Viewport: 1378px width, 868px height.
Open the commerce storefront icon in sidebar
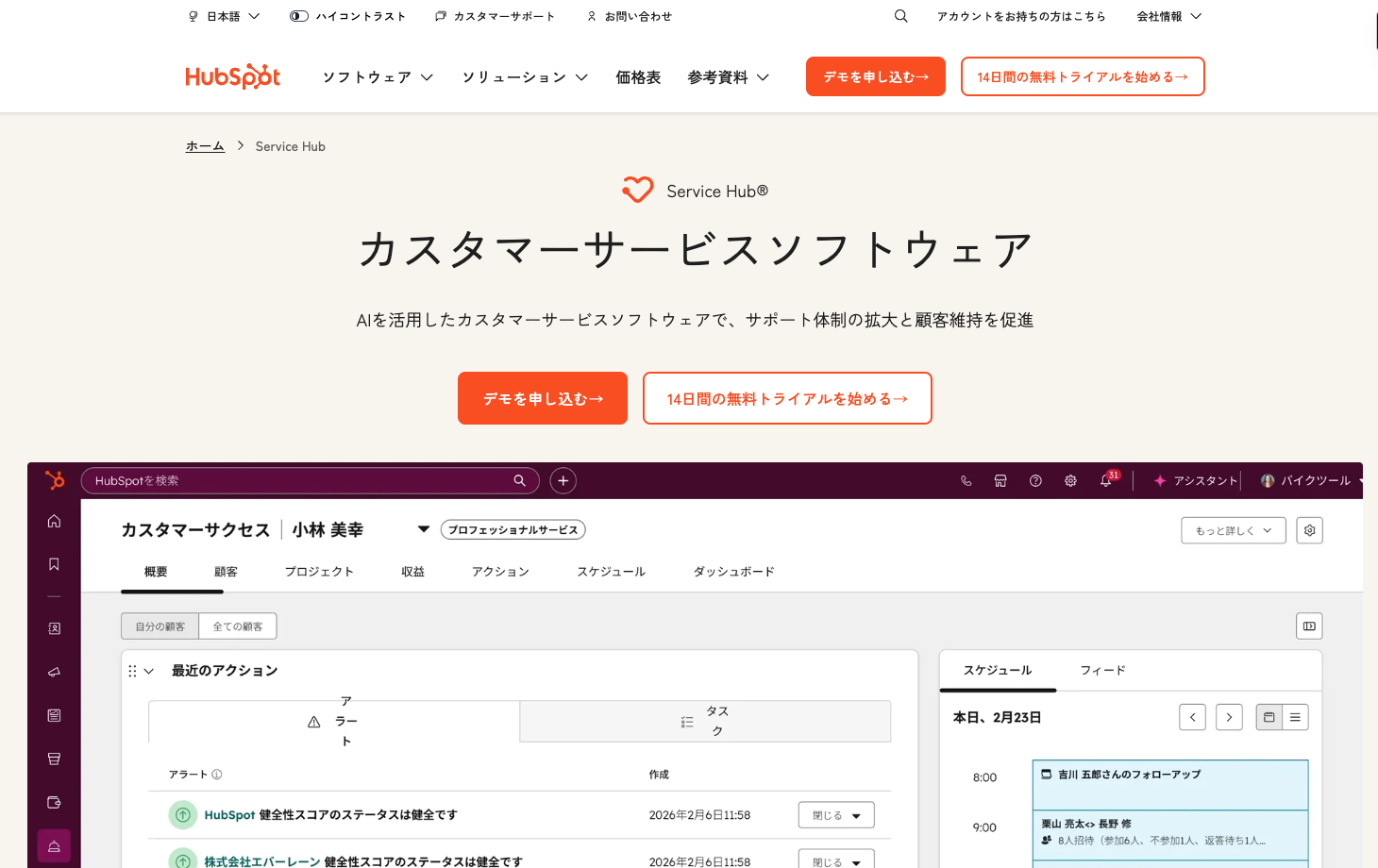tap(54, 759)
